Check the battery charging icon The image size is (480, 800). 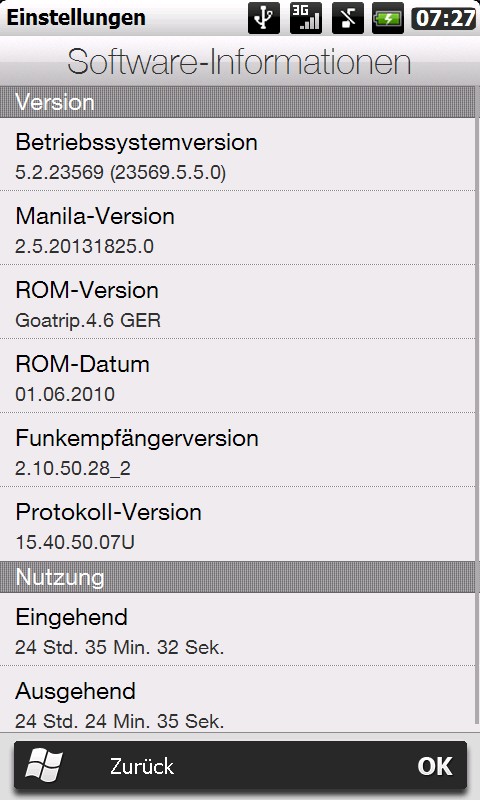click(388, 18)
